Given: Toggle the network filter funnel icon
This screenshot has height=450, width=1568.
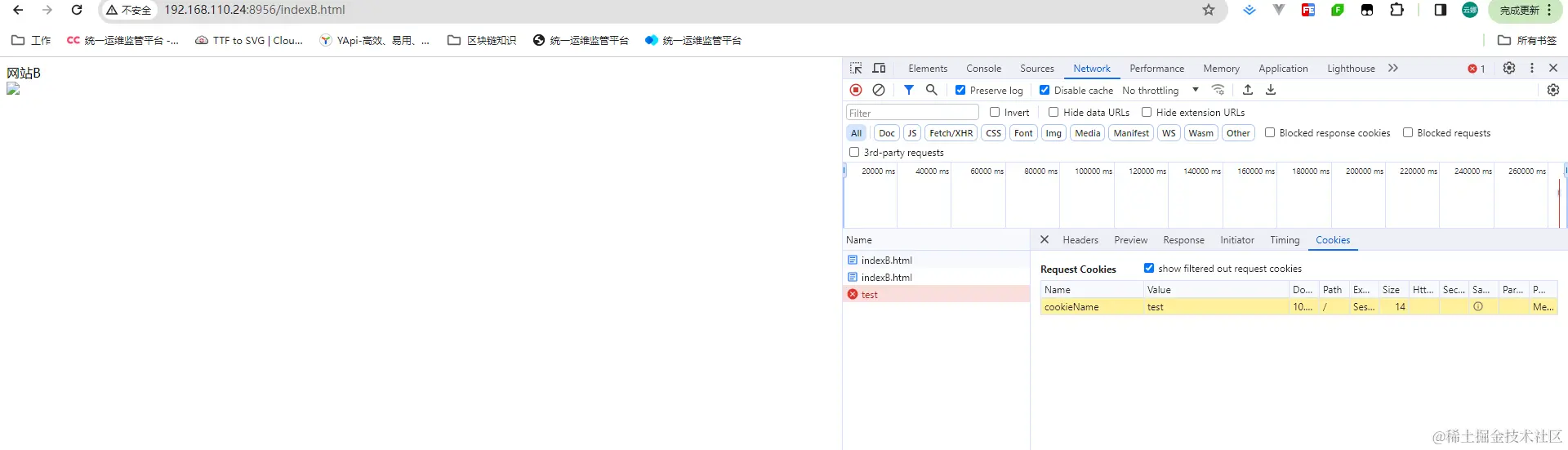Looking at the screenshot, I should [x=909, y=90].
